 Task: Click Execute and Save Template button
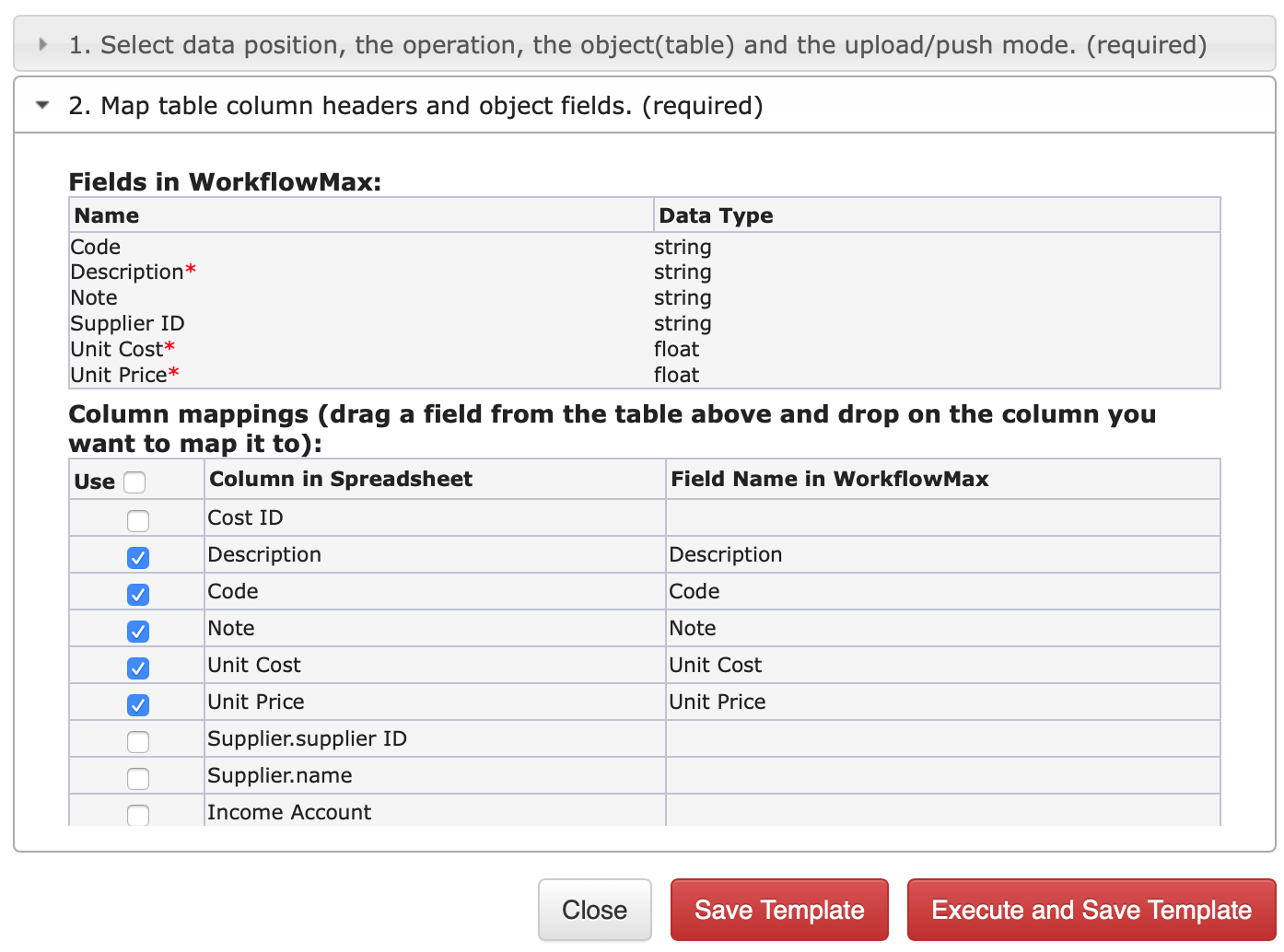click(1091, 910)
